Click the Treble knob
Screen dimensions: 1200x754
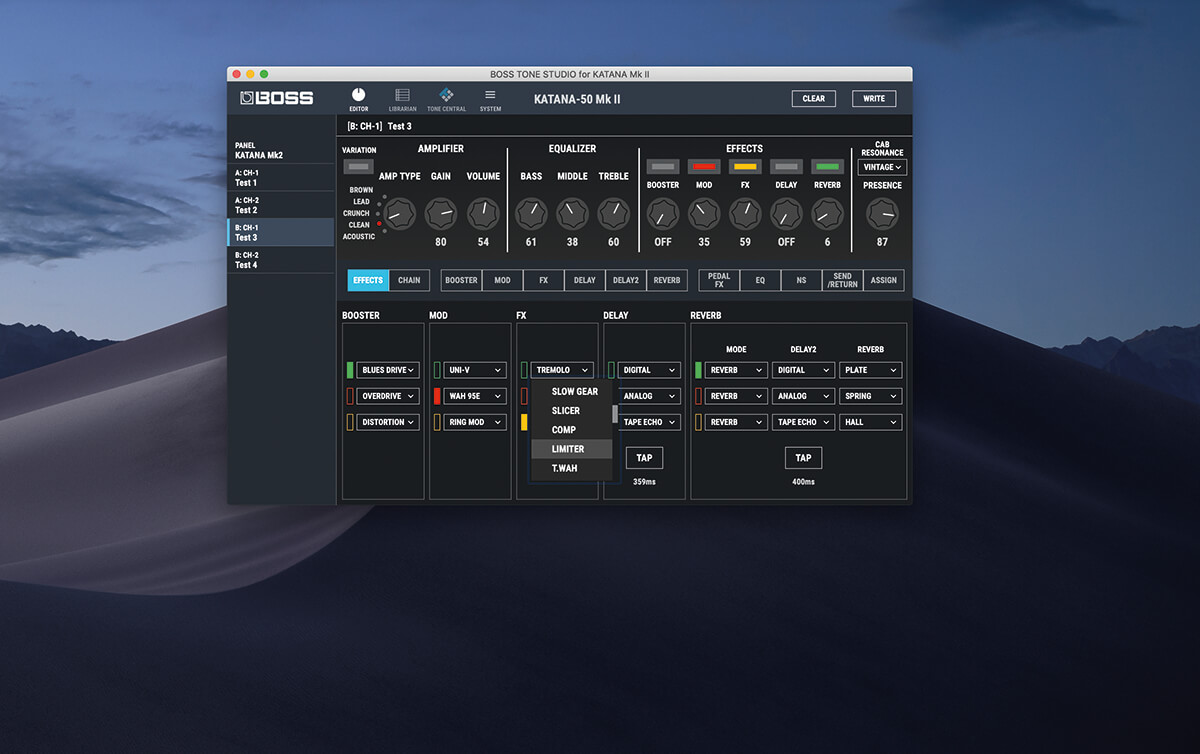point(613,213)
